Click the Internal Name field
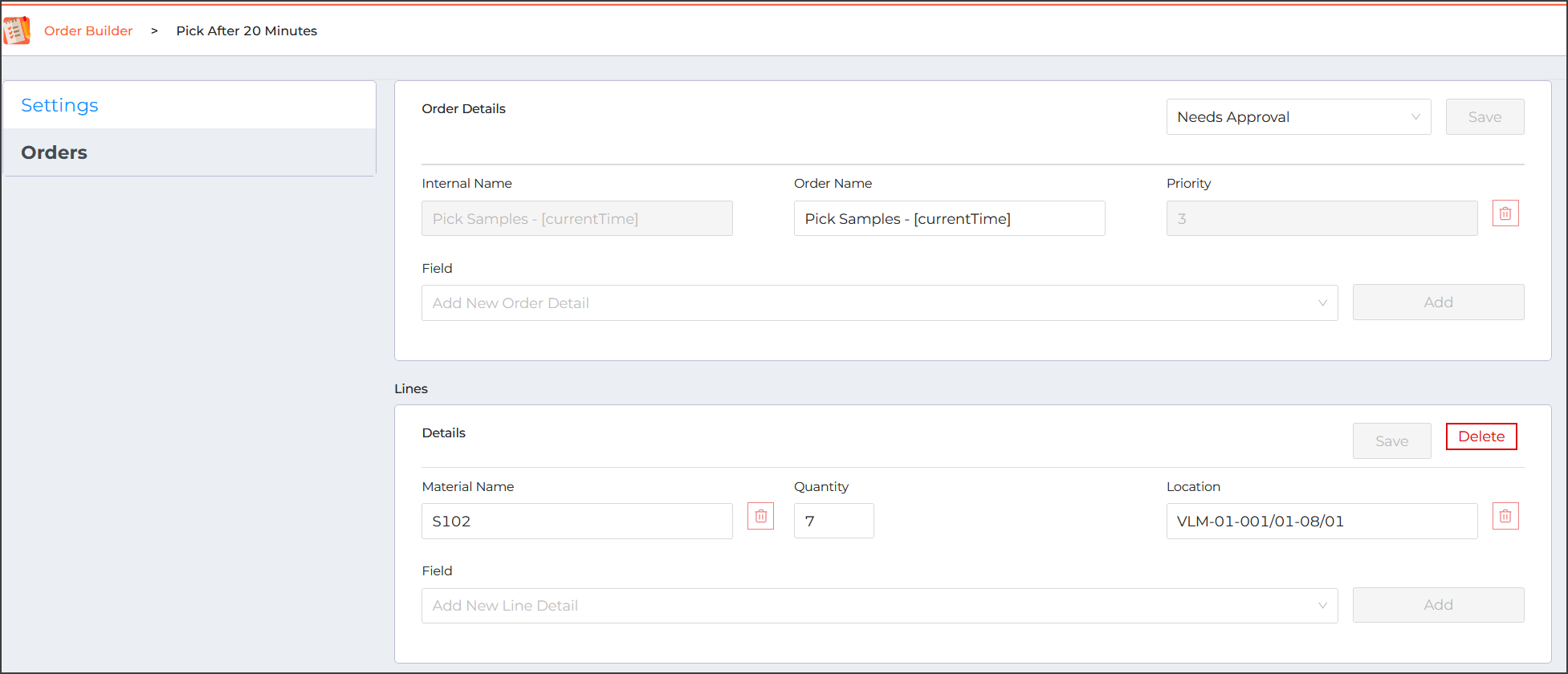 576,218
